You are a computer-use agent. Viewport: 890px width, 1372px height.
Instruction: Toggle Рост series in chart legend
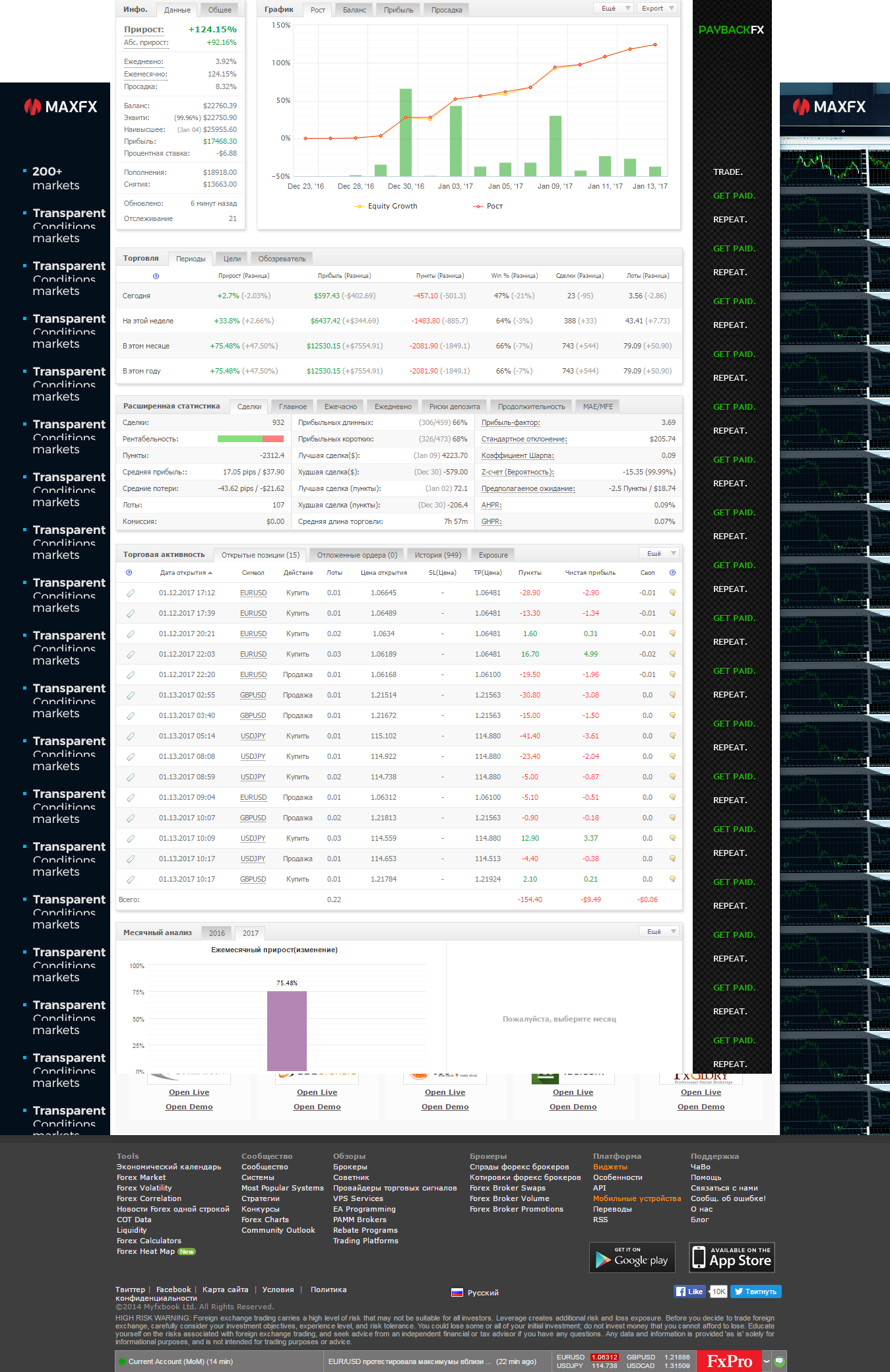[x=488, y=206]
